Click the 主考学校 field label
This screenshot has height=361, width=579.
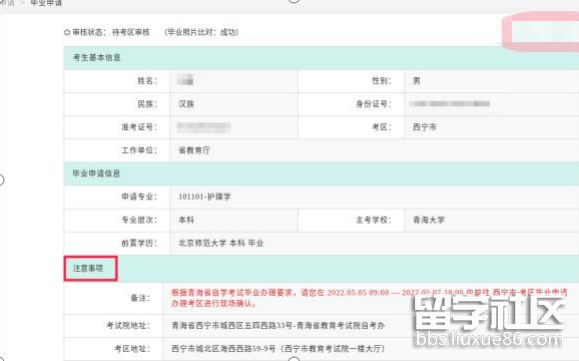373,220
